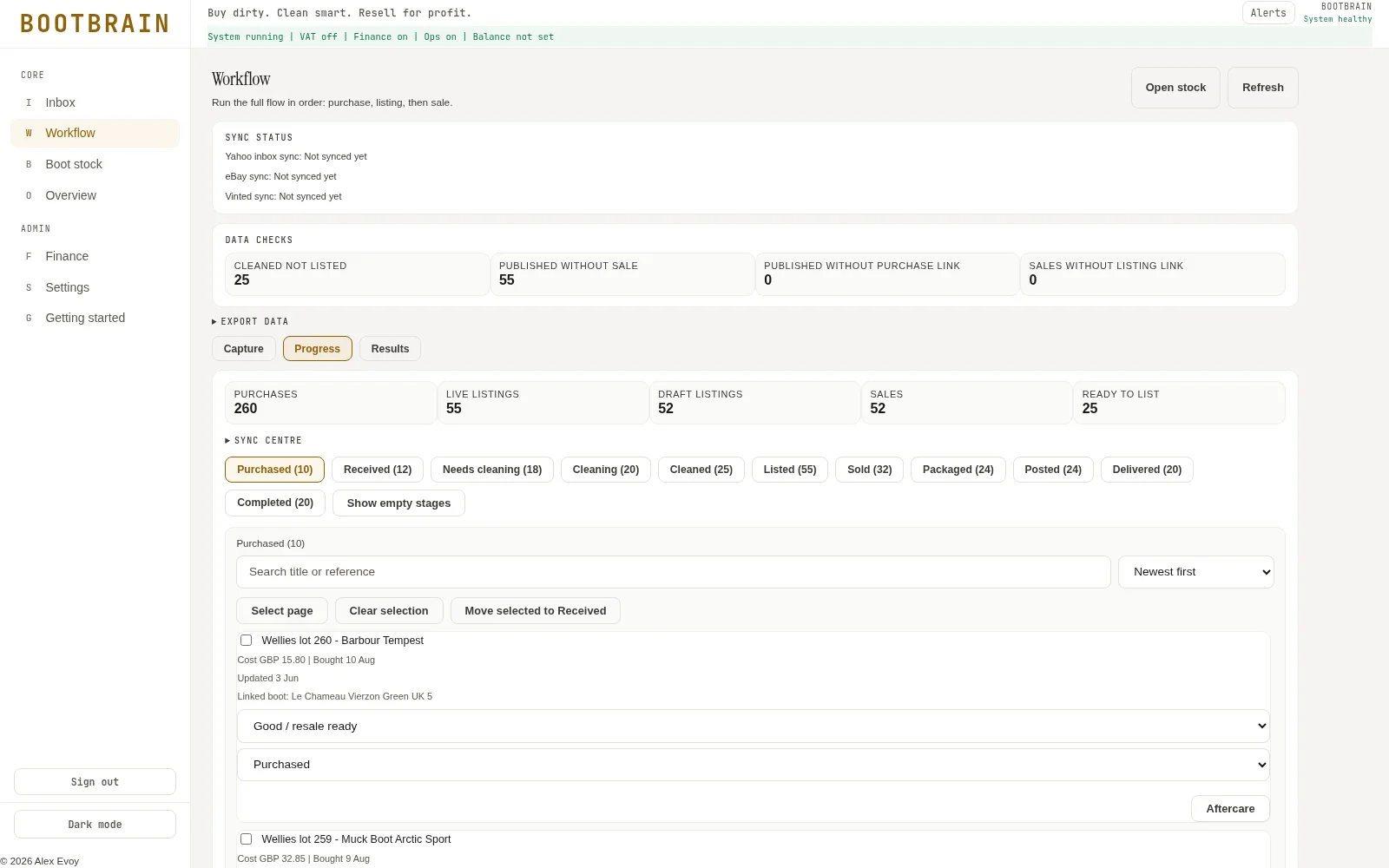Open the Cleaning (20) stage
1389x868 pixels.
click(x=606, y=470)
